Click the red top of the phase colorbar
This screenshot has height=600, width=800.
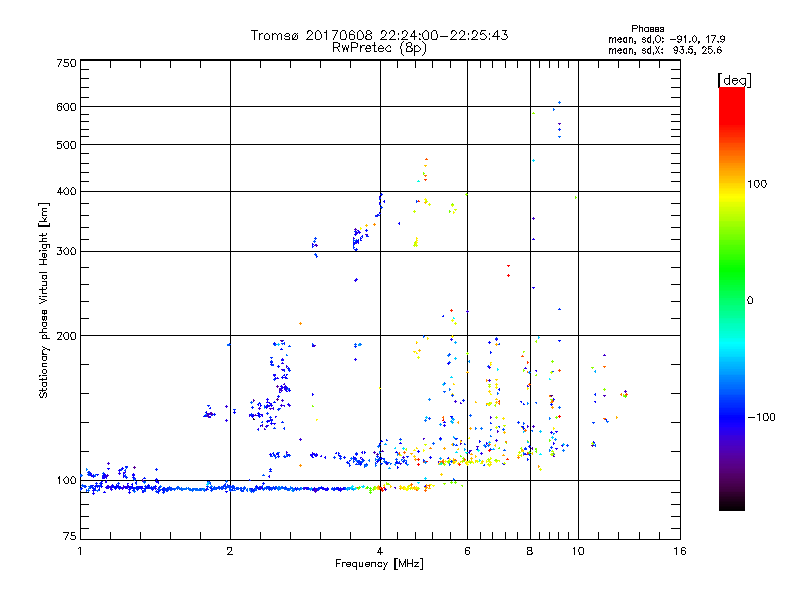pos(731,93)
